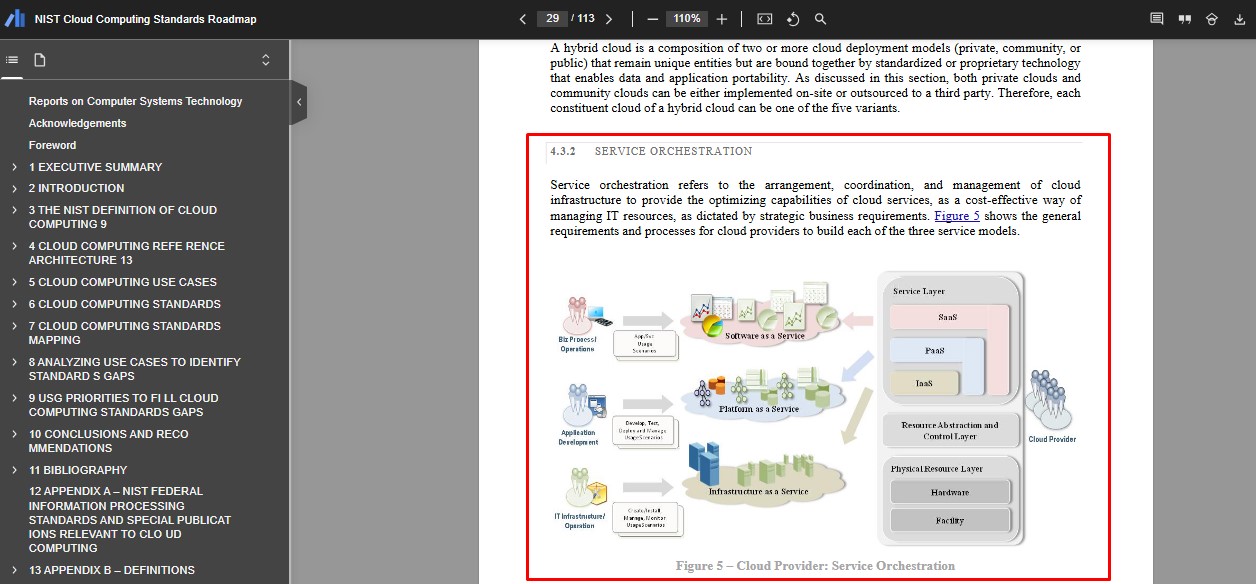Open 5 CLOUD COMPUTING USE CASES entry
The width and height of the screenshot is (1256, 584).
122,282
